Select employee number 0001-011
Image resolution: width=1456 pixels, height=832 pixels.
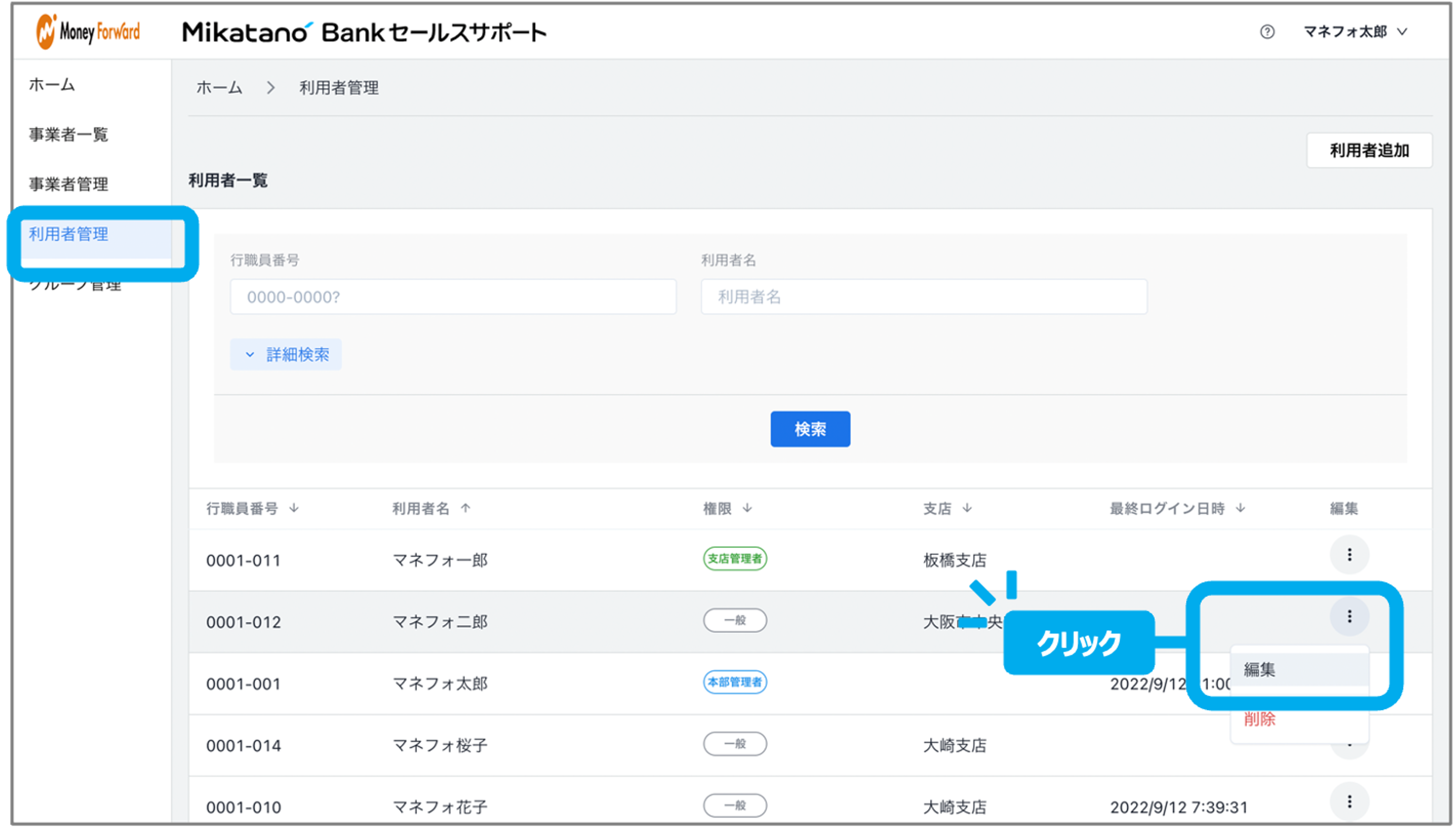click(x=243, y=560)
